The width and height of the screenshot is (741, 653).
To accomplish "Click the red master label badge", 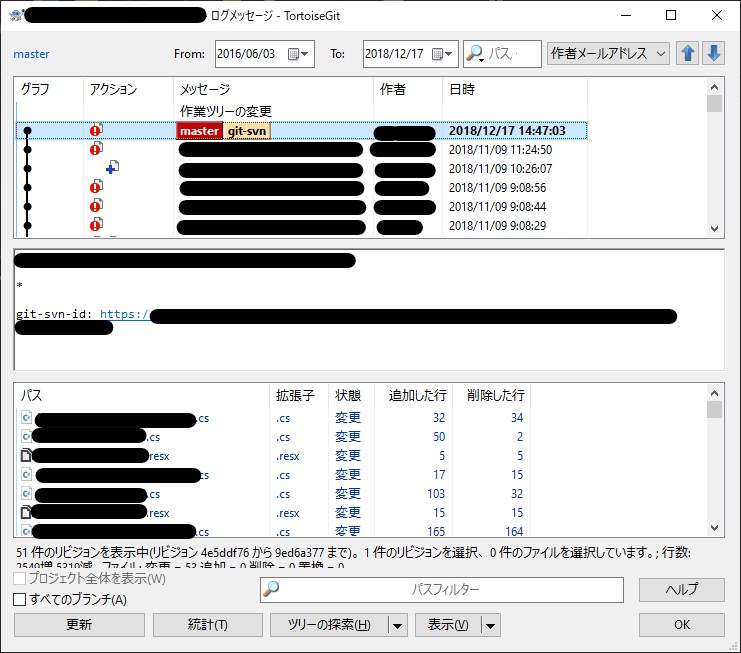I will (199, 131).
